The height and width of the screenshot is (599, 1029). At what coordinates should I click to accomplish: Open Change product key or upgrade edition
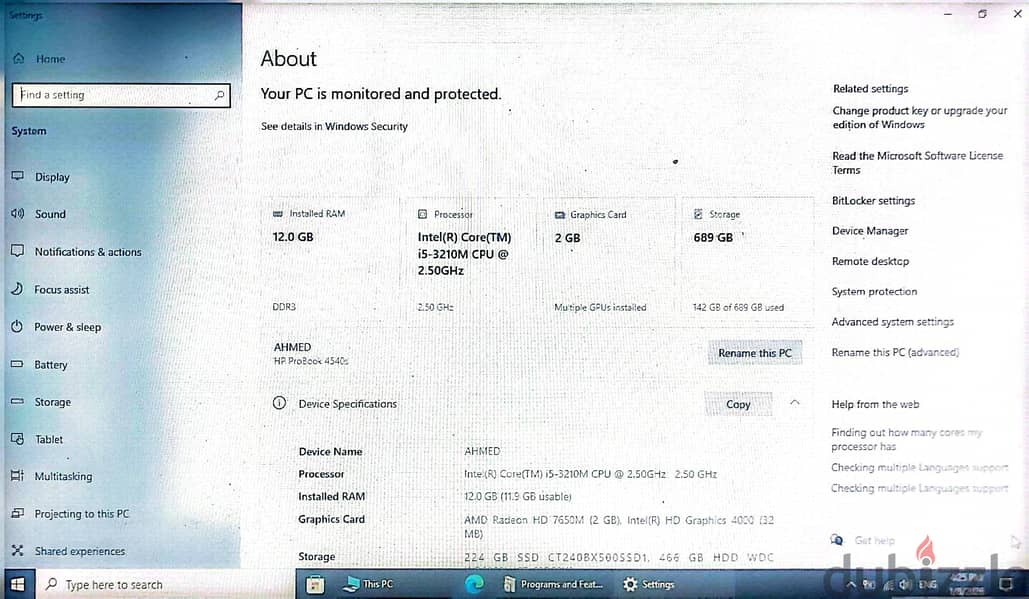pos(919,117)
